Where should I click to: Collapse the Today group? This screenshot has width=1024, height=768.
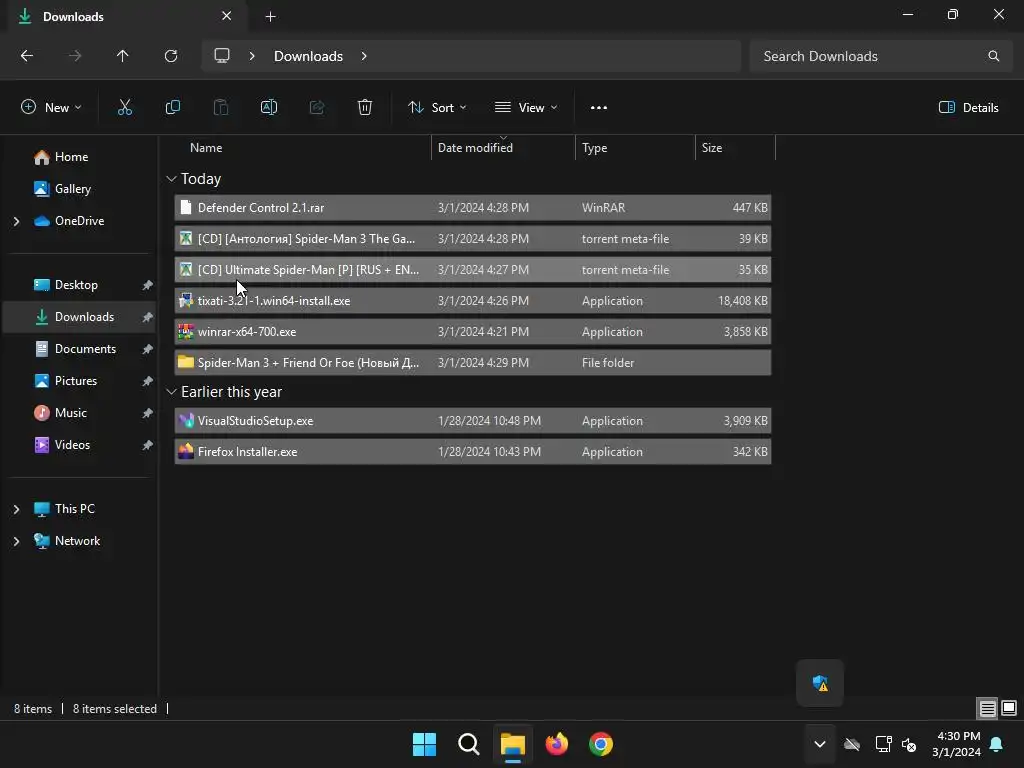[171, 179]
